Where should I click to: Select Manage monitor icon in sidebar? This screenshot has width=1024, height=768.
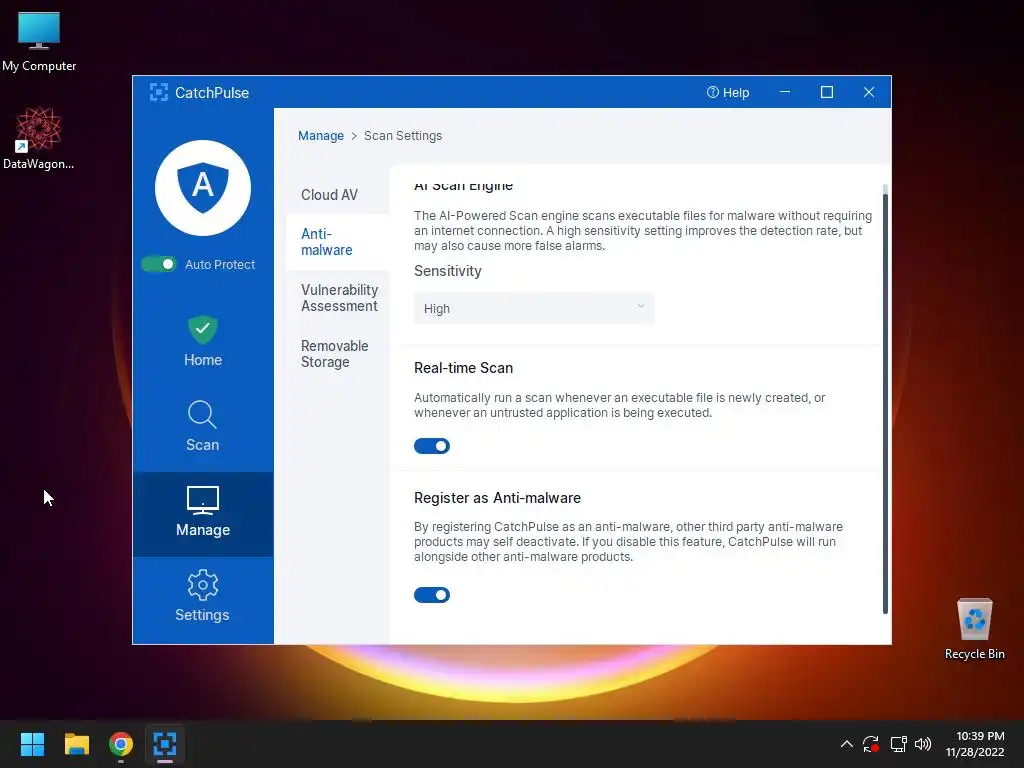(203, 501)
